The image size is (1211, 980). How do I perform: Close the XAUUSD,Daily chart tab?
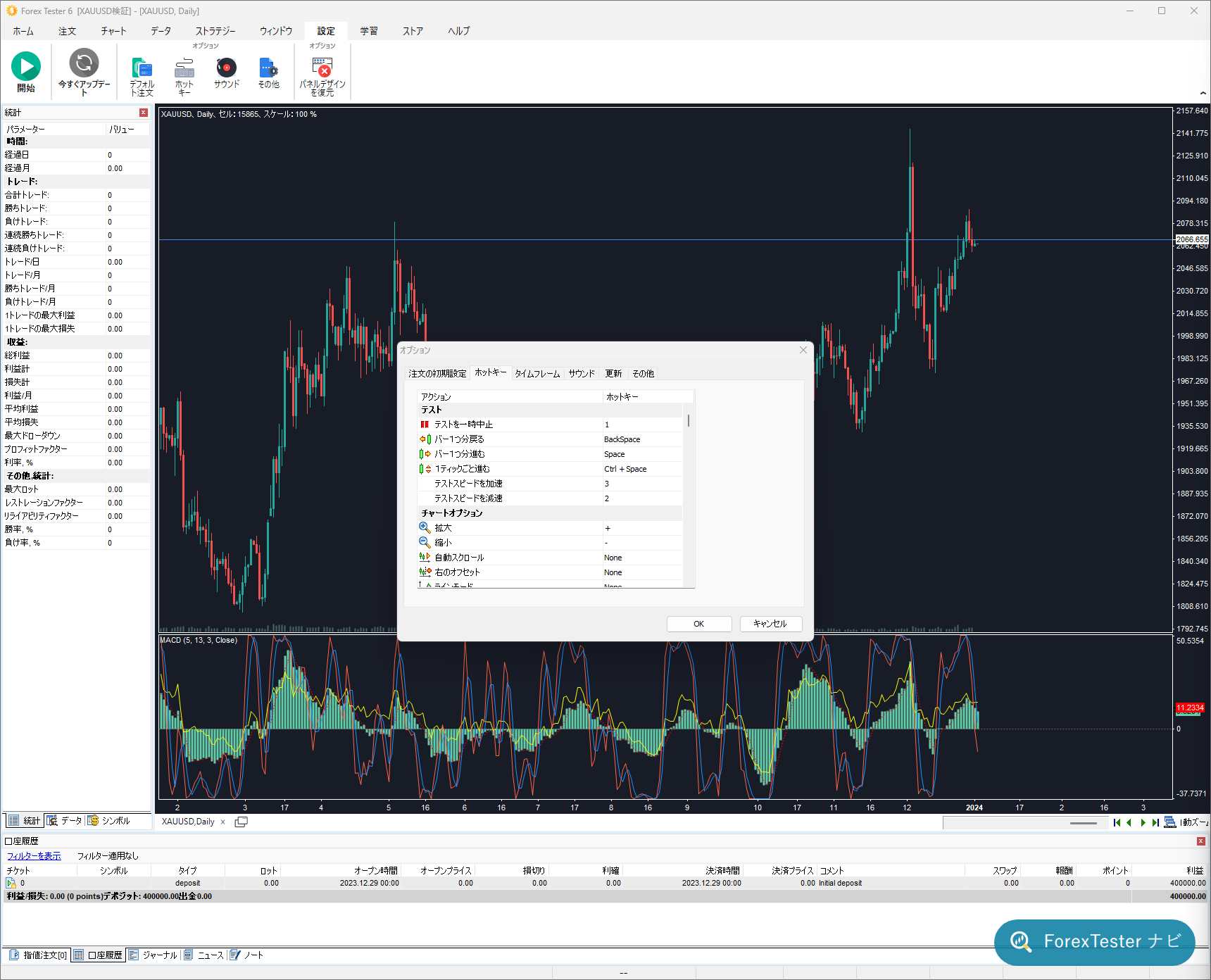click(x=223, y=822)
